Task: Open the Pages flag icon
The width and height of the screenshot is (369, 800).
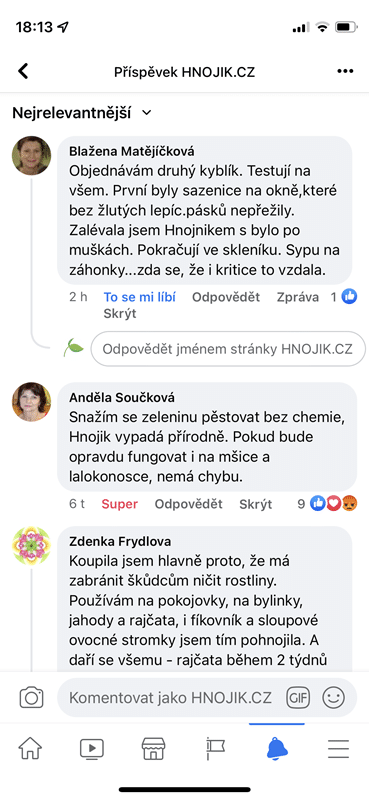Action: [x=215, y=748]
